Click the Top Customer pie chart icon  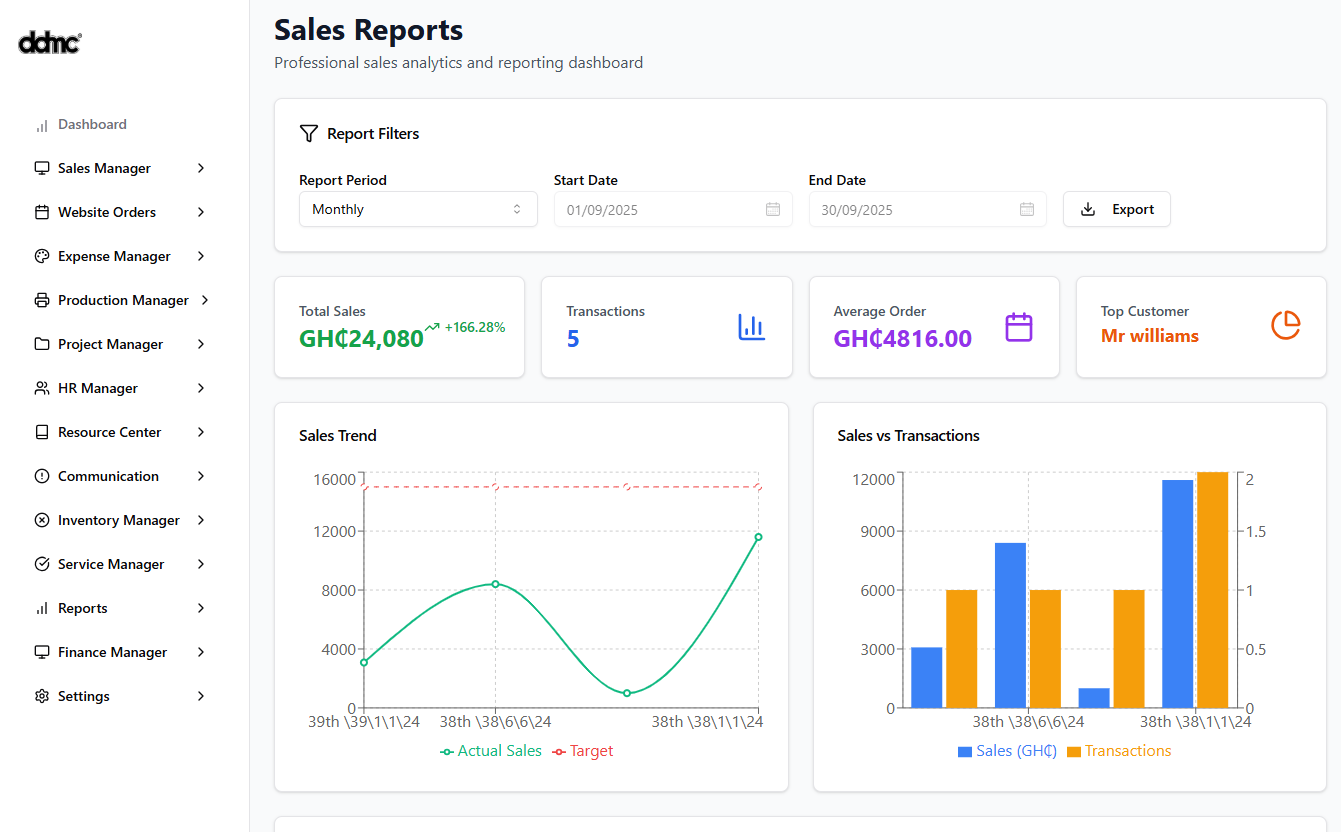[x=1285, y=325]
